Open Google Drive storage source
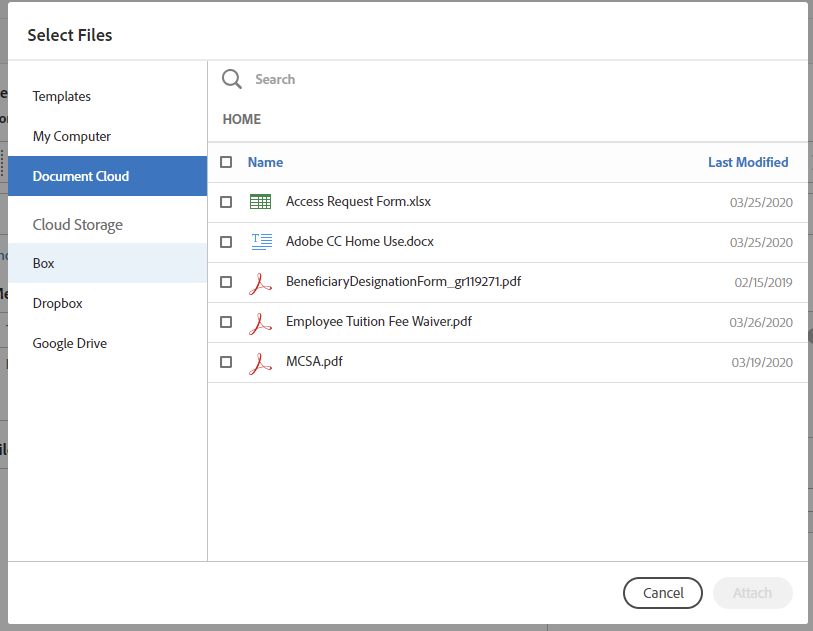The height and width of the screenshot is (631, 813). (x=70, y=343)
